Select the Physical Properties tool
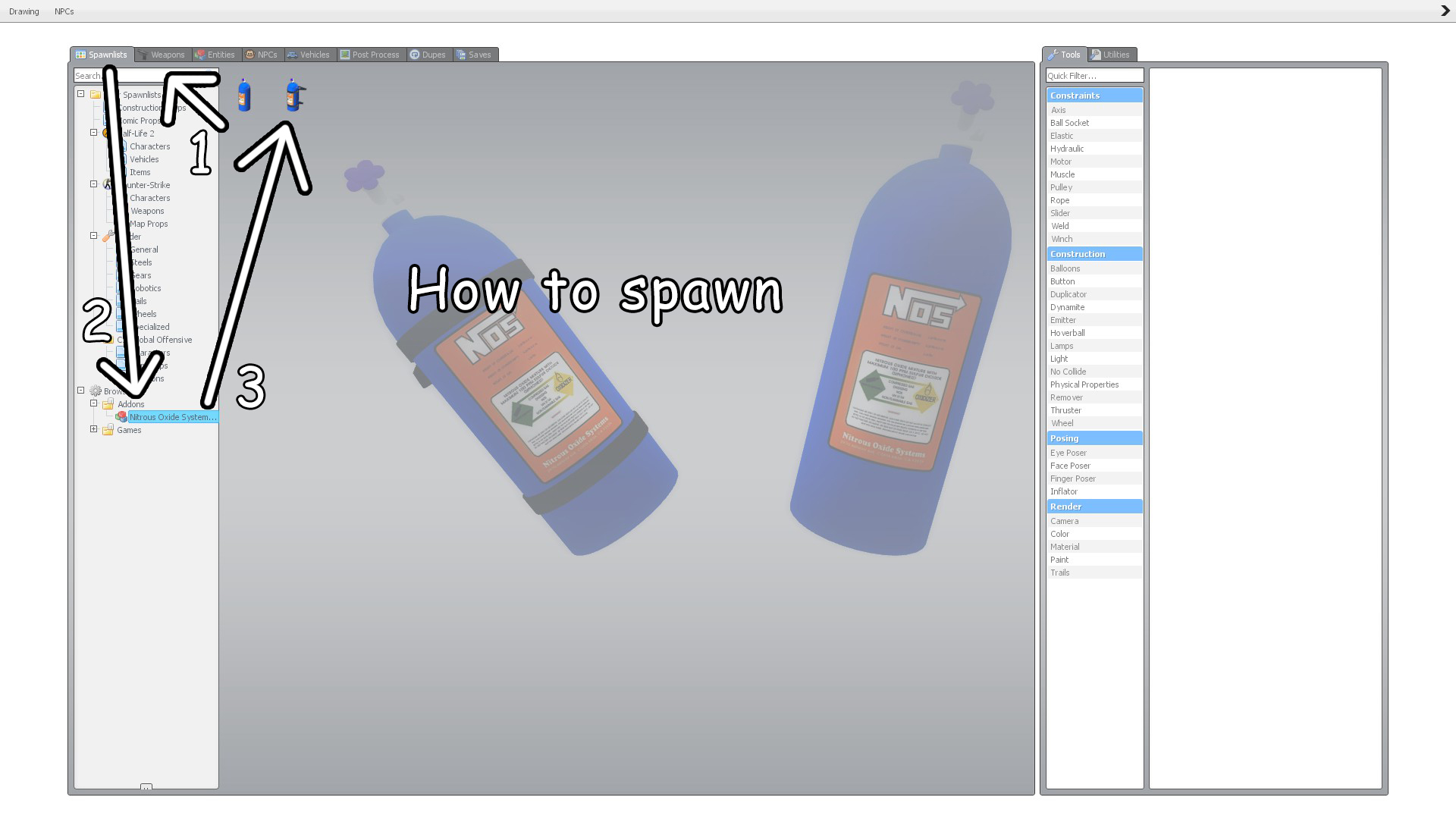Image resolution: width=1456 pixels, height=819 pixels. point(1094,384)
